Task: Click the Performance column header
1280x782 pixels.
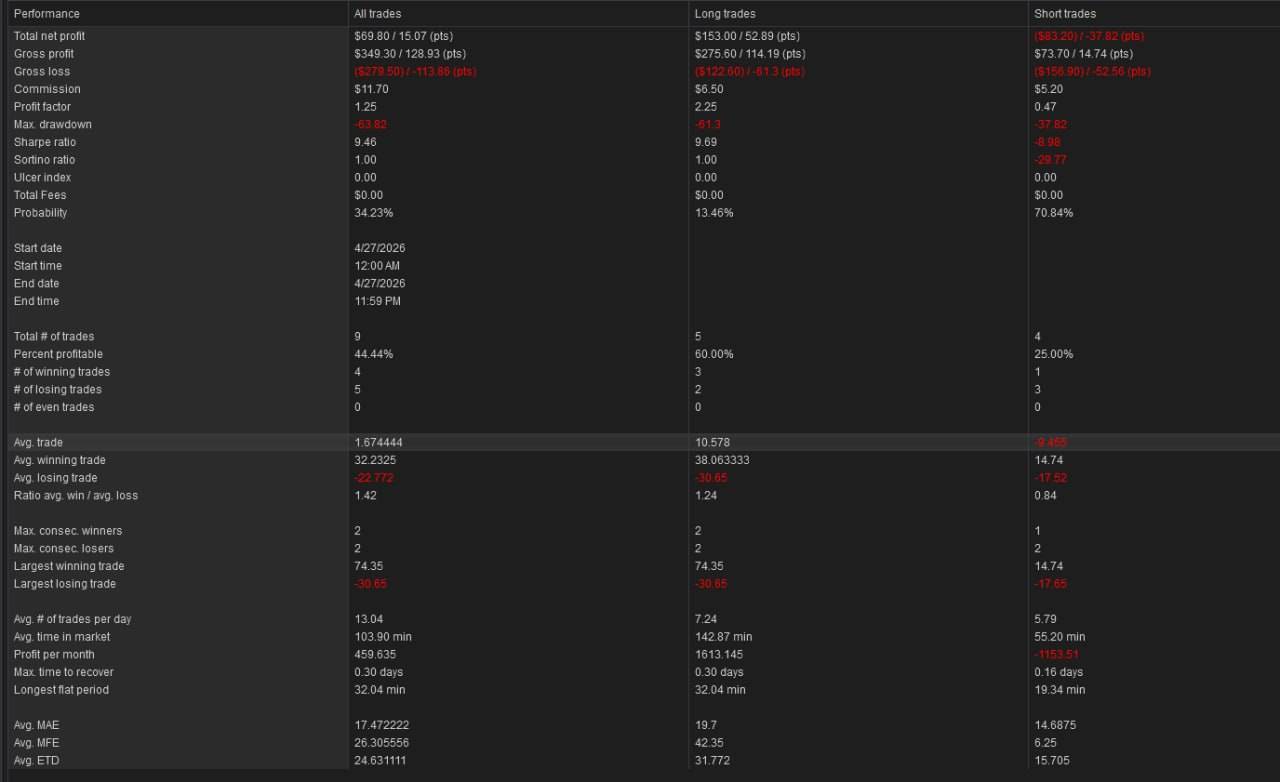Action: 46,14
